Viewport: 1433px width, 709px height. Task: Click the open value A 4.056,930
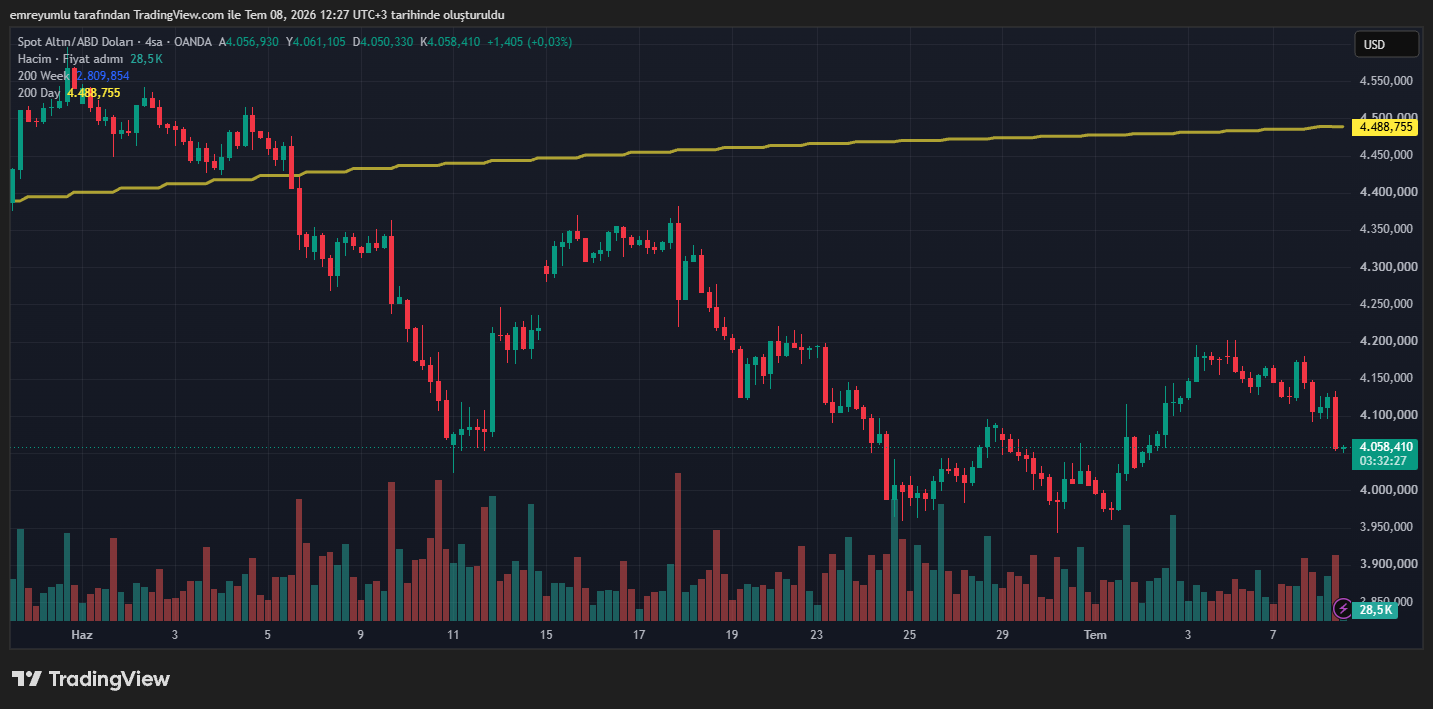249,42
